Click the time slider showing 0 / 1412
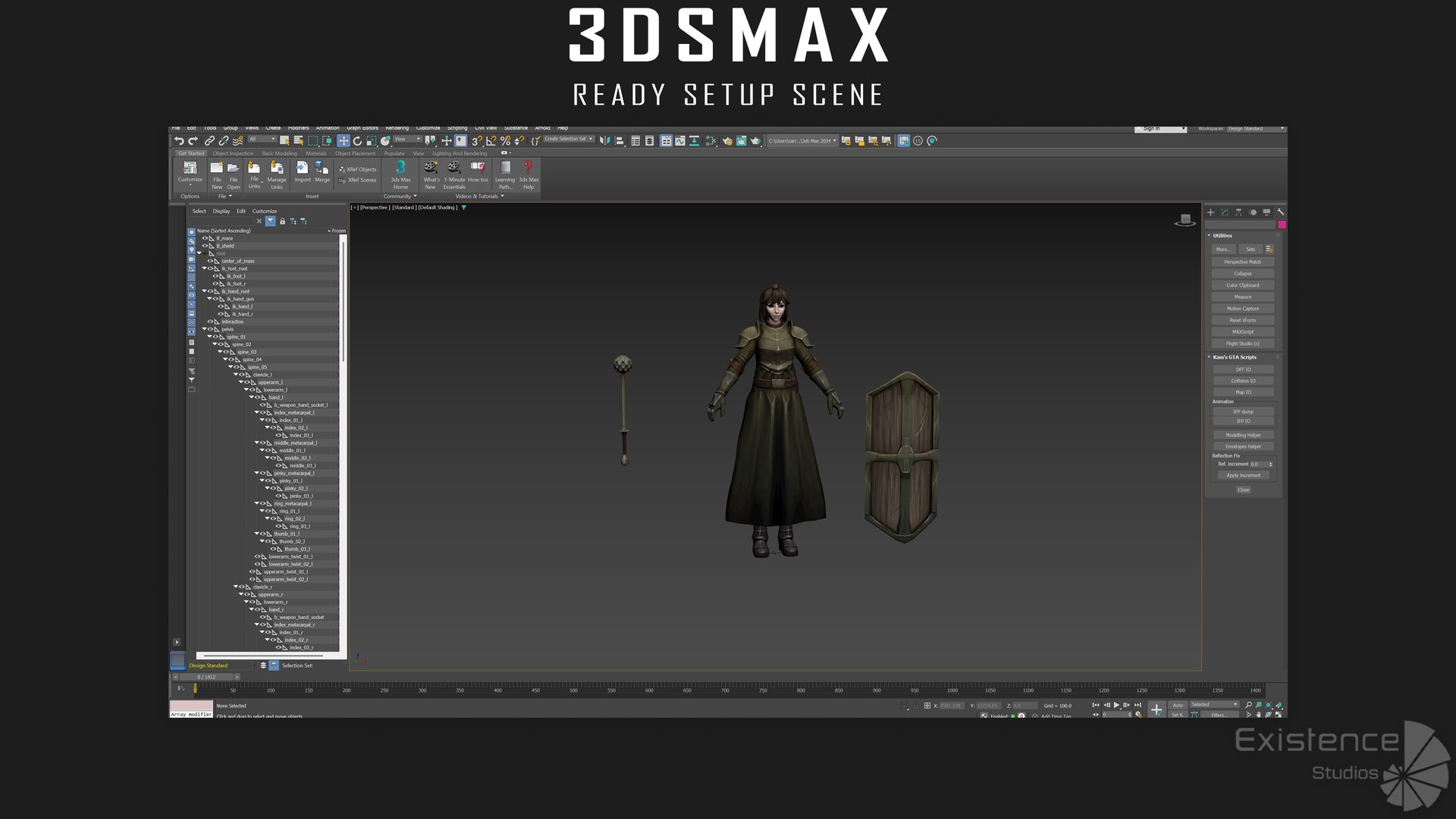The image size is (1456, 819). (x=206, y=677)
